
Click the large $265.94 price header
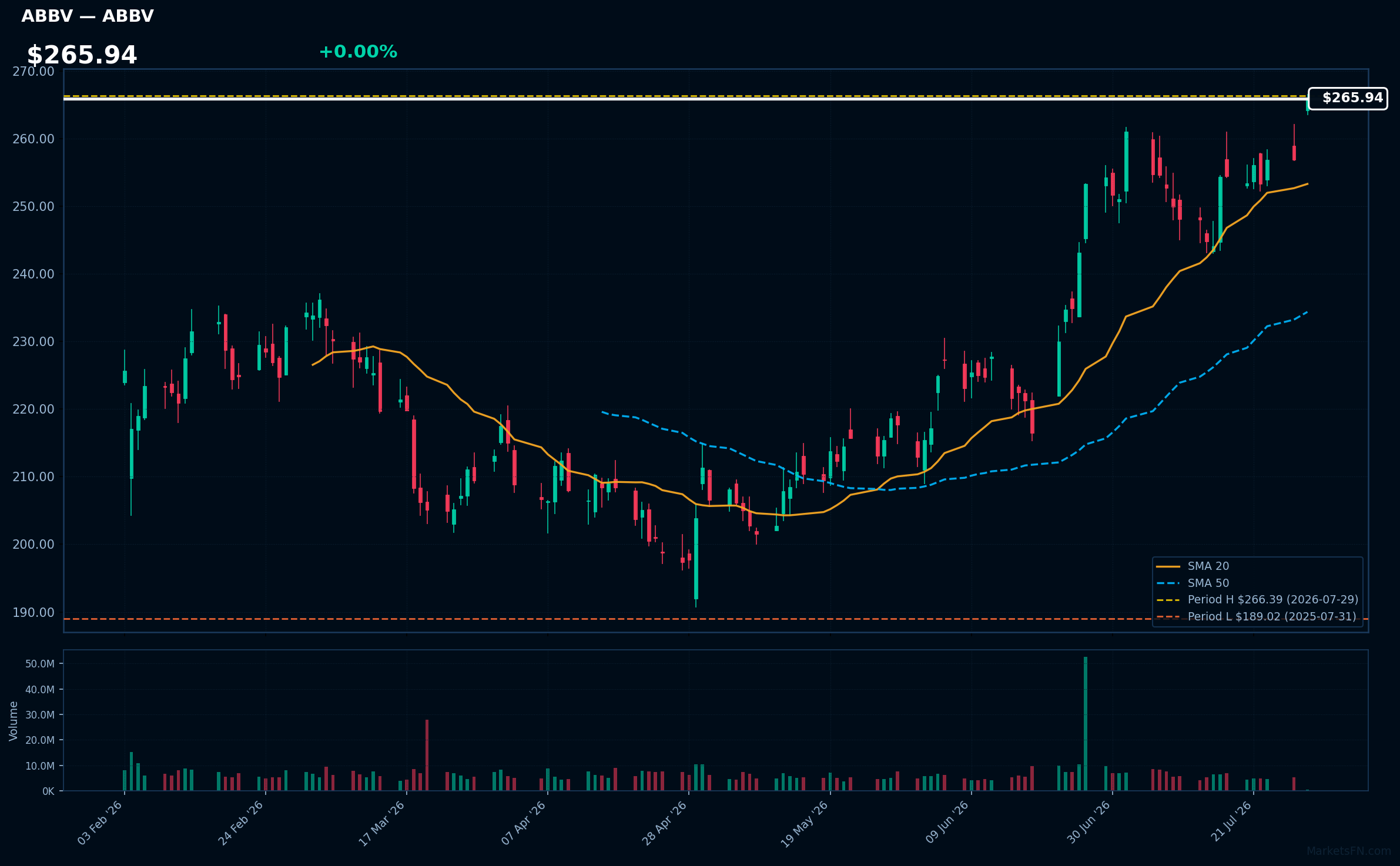[82, 55]
